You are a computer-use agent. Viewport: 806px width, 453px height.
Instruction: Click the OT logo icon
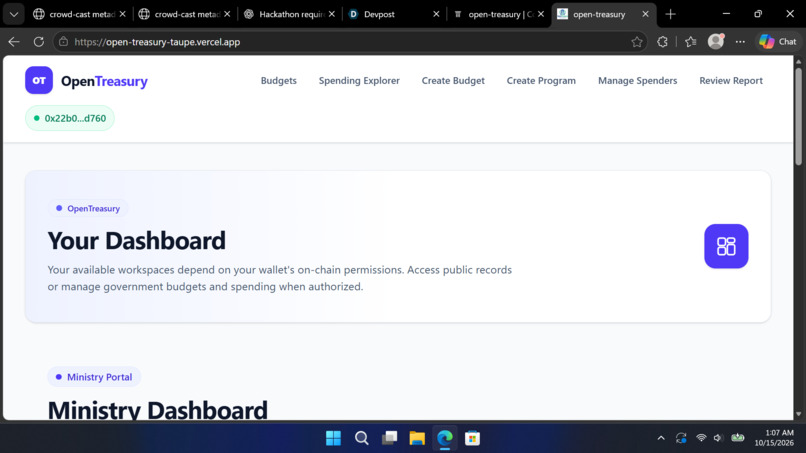pyautogui.click(x=39, y=80)
